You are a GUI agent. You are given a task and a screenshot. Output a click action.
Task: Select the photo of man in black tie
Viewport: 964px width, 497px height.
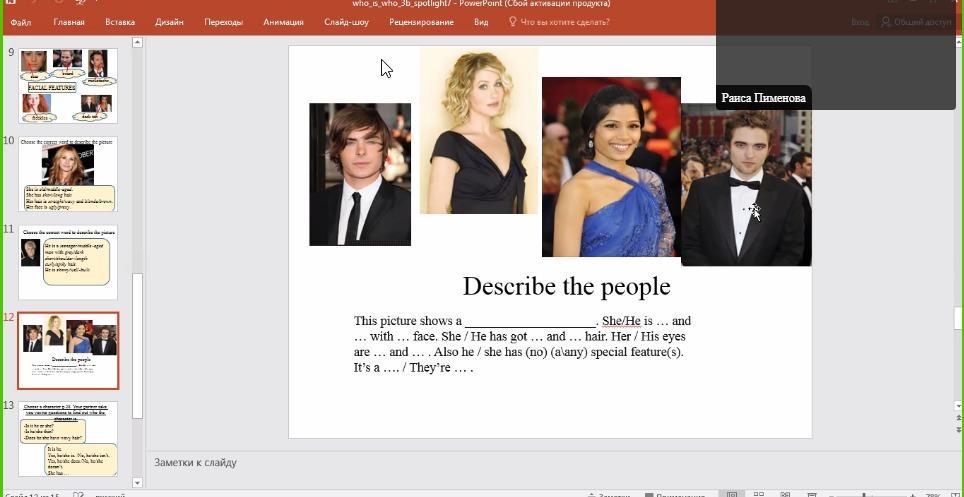coord(360,174)
